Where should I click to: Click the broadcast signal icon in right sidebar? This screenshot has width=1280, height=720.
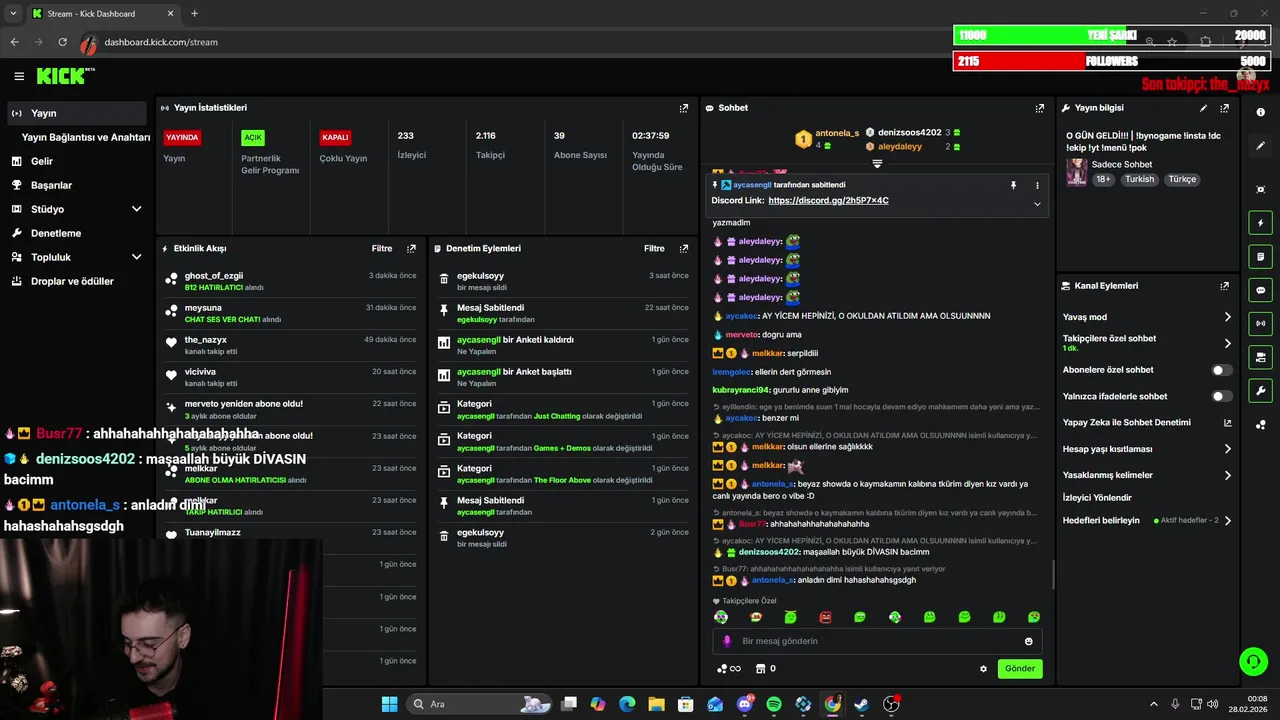[x=1260, y=324]
